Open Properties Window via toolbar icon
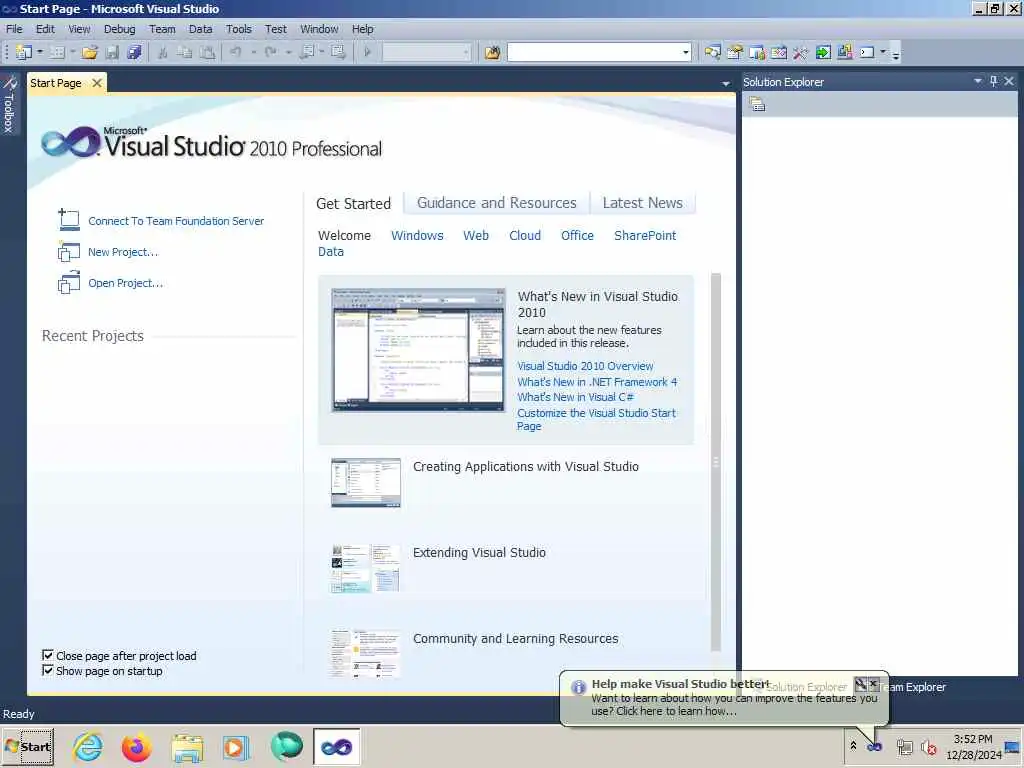 (735, 52)
